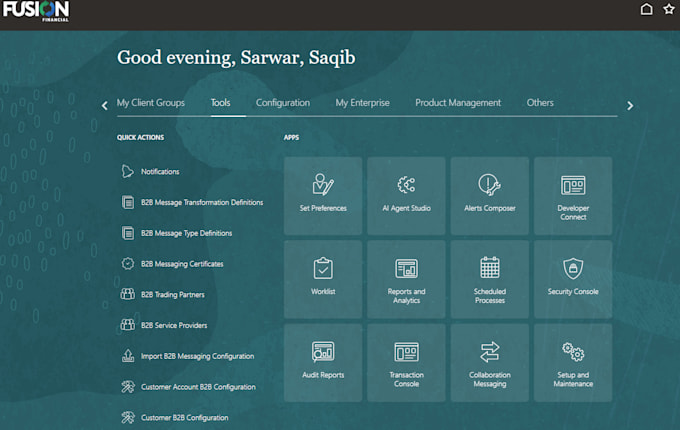Open Transaction Console tile
The height and width of the screenshot is (430, 680).
(x=406, y=363)
